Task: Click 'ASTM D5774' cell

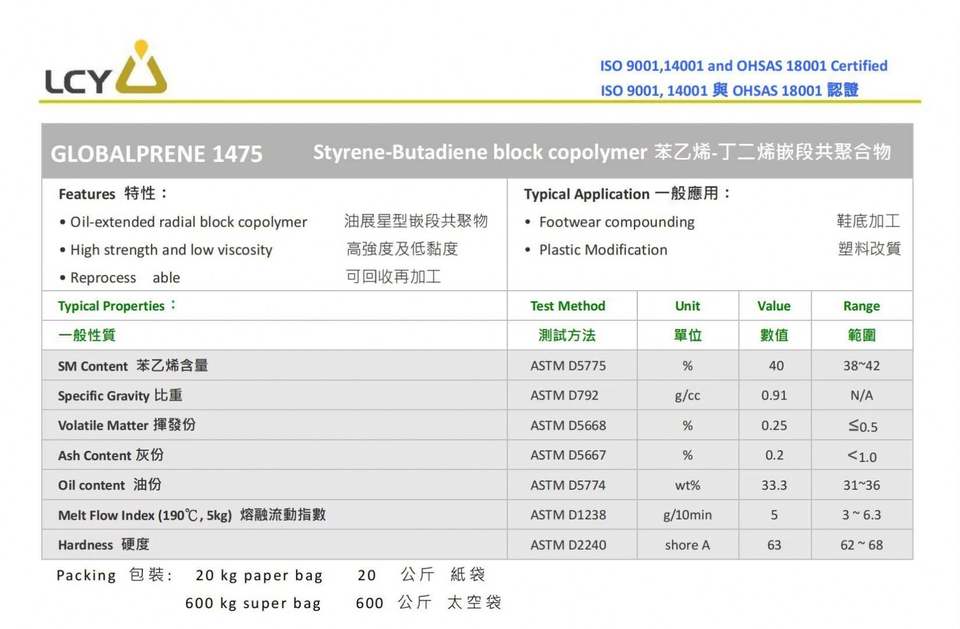Action: click(x=568, y=485)
